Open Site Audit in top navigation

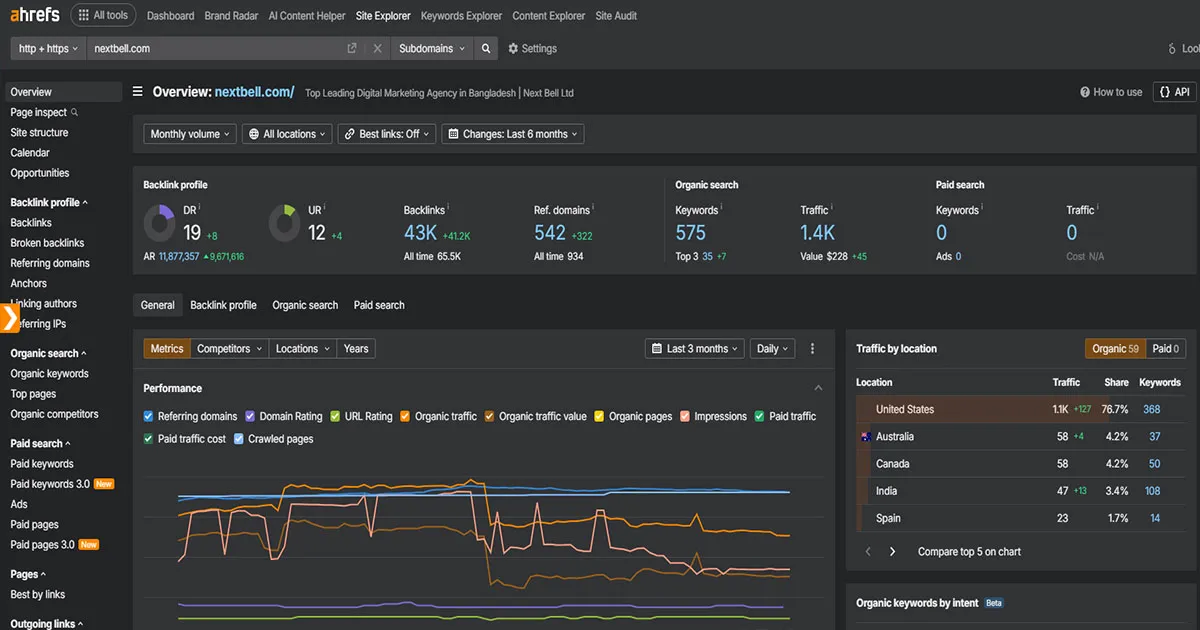(x=616, y=16)
